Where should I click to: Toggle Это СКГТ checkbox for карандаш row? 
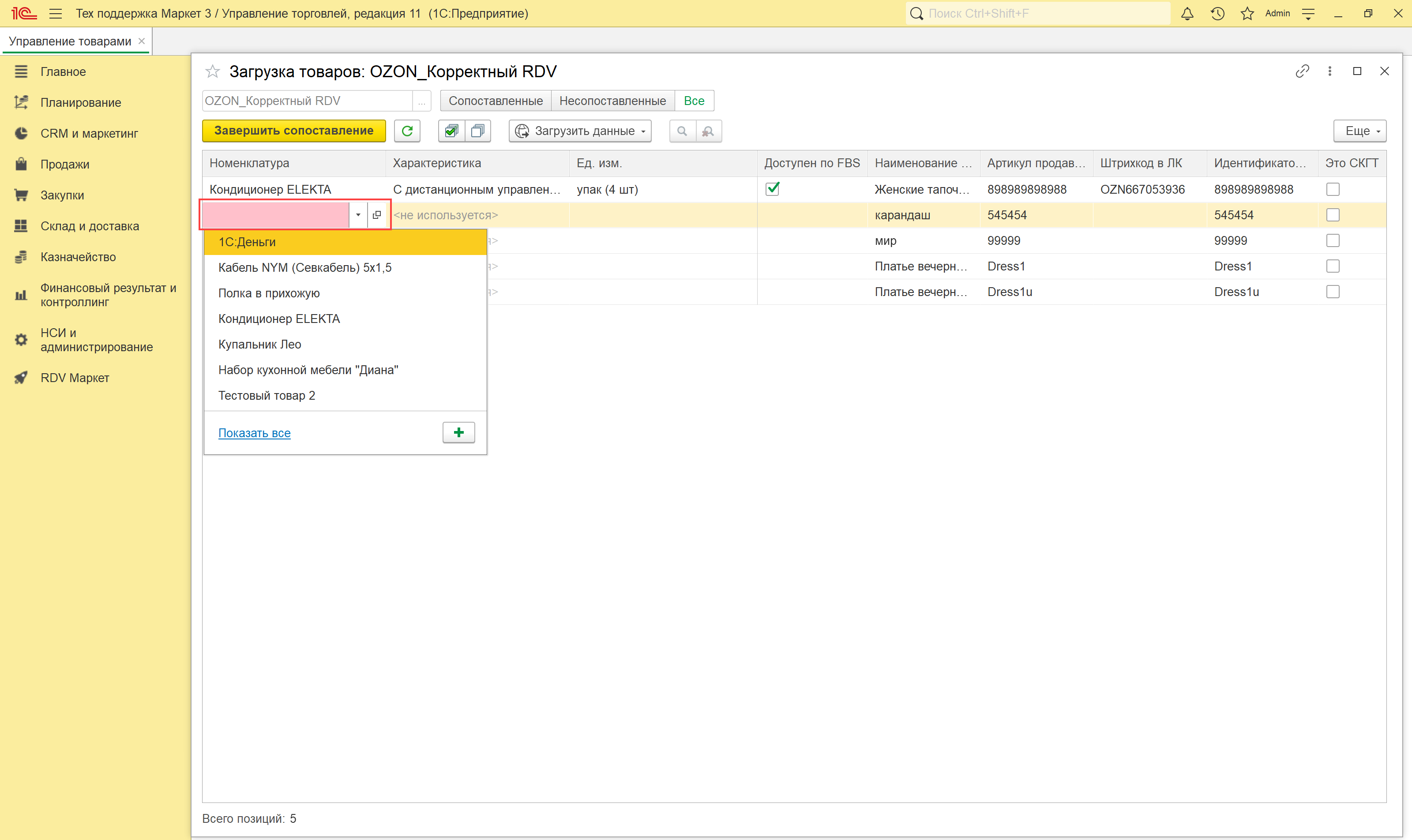[1333, 215]
